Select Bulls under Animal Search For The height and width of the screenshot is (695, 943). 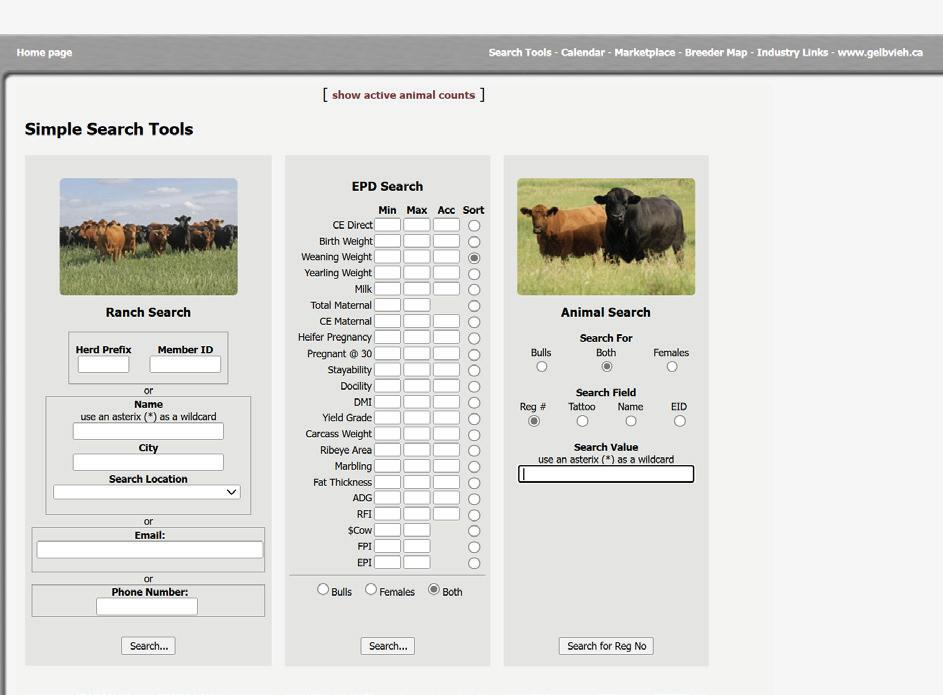[542, 366]
